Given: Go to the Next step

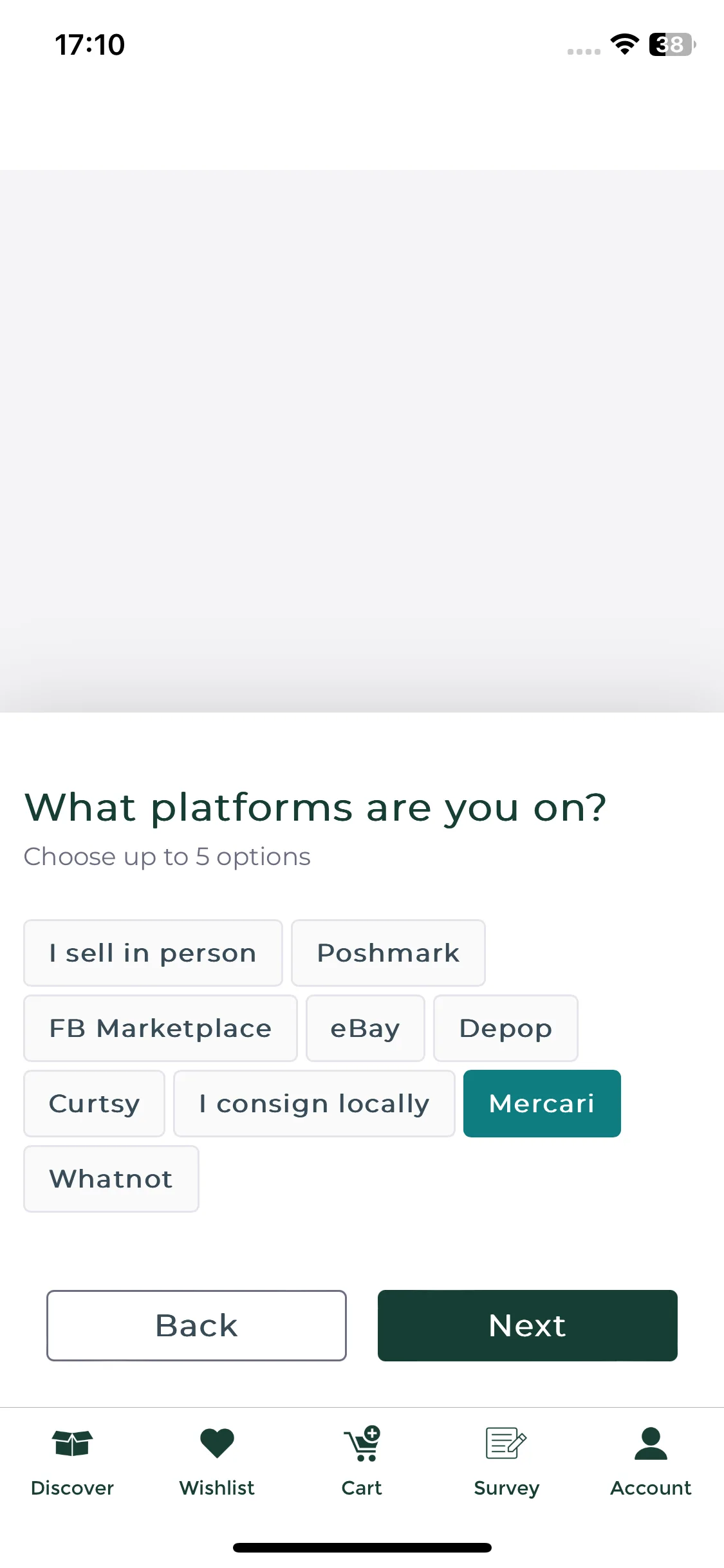Looking at the screenshot, I should [x=527, y=1325].
